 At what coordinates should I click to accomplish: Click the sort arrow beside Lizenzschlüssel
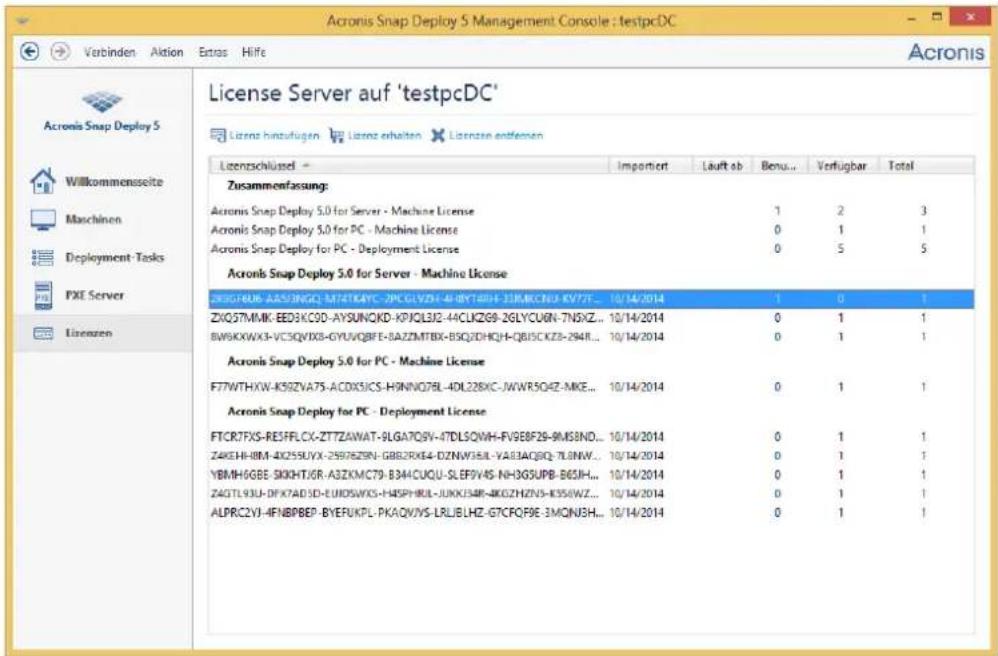306,165
